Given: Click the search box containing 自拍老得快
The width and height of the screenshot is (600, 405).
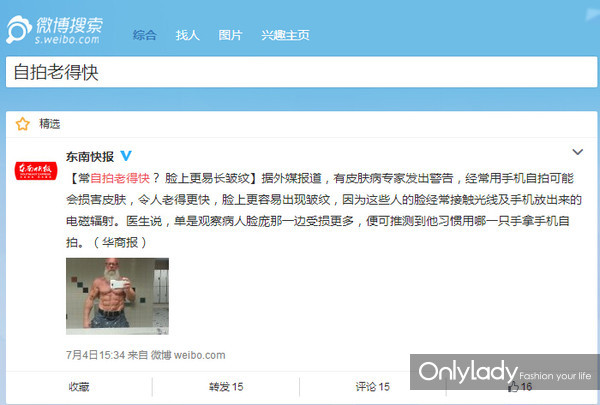Looking at the screenshot, I should click(302, 72).
